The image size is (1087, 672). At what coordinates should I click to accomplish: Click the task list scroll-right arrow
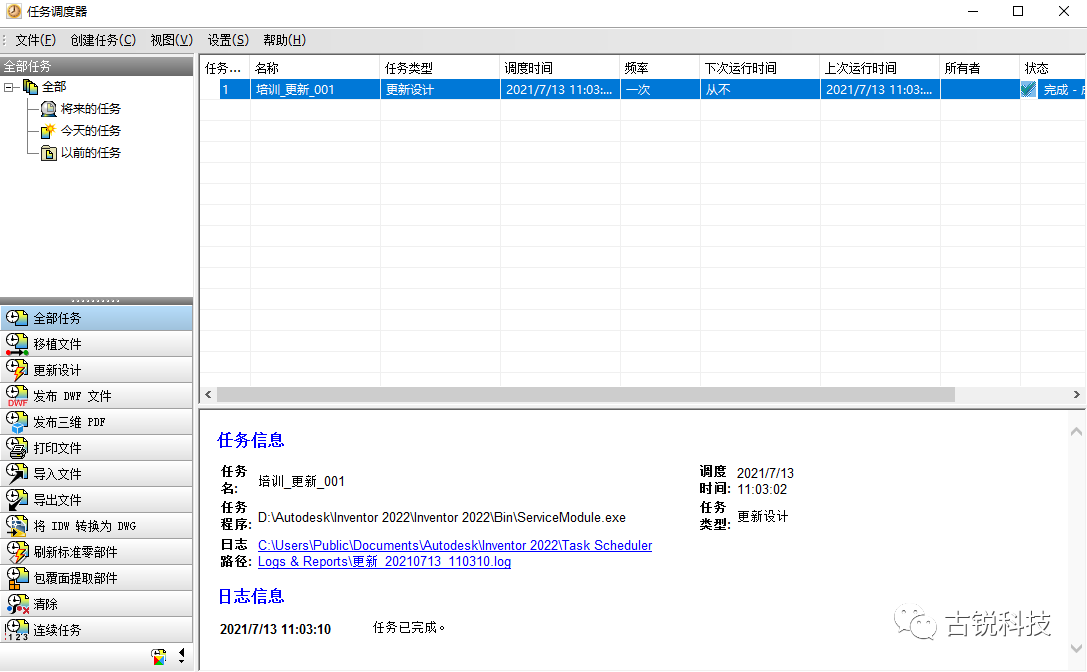tap(1077, 395)
